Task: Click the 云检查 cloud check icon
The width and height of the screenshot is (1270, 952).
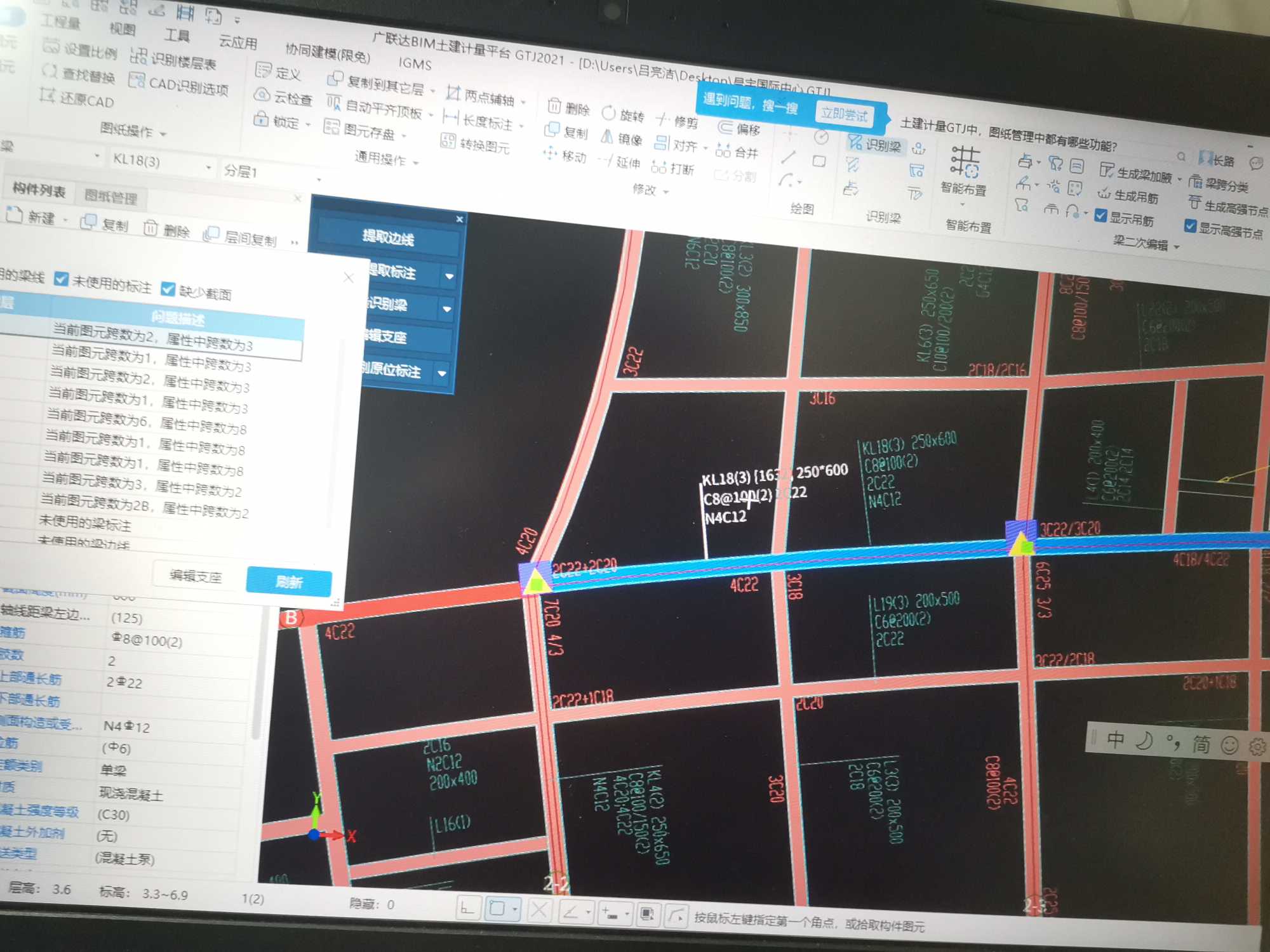Action: click(x=262, y=95)
